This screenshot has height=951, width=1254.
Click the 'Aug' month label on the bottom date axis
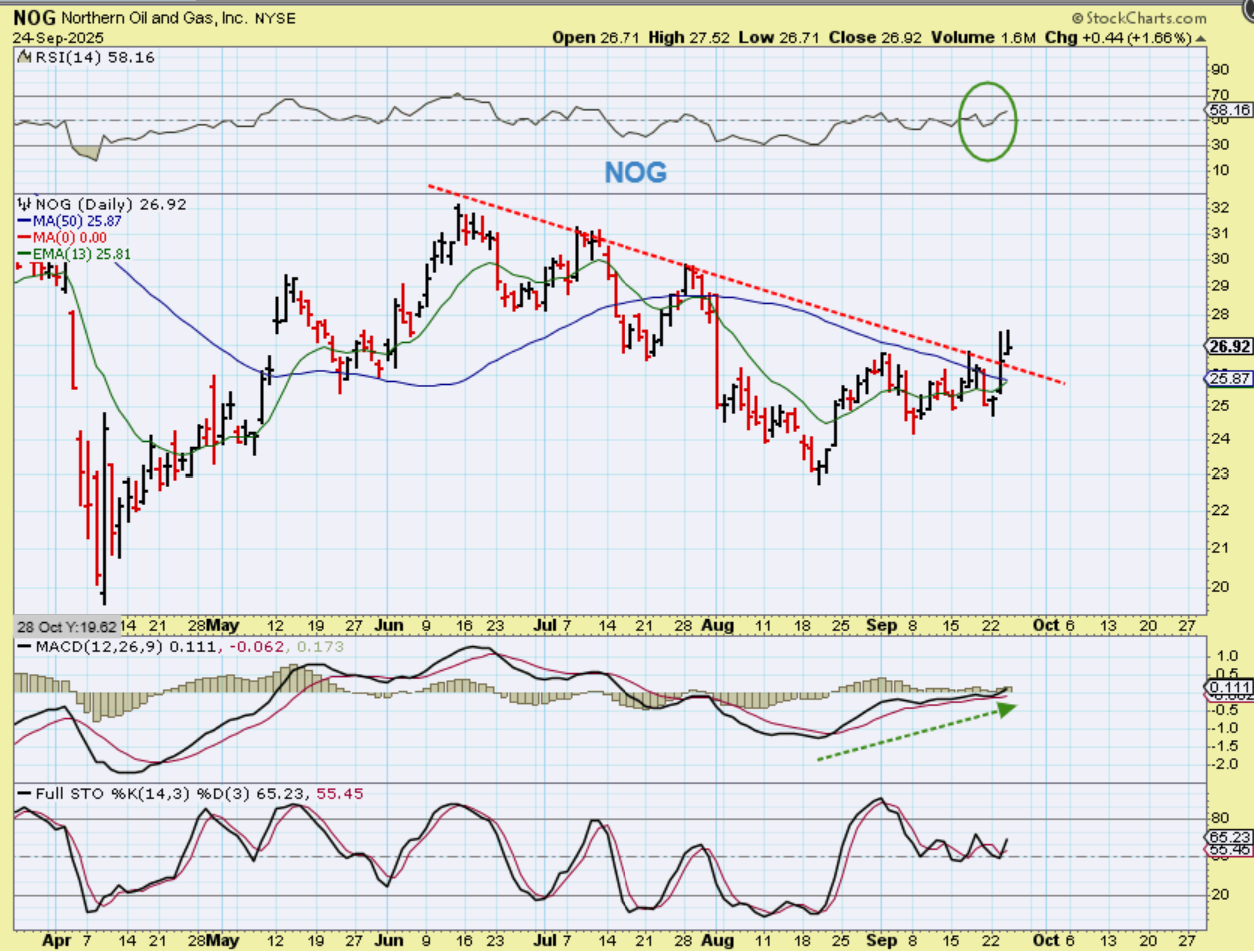717,941
